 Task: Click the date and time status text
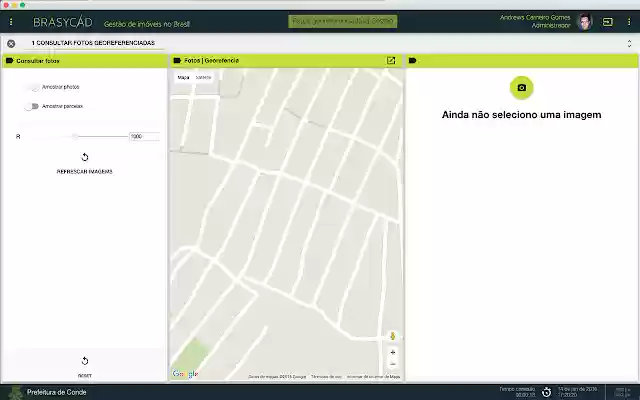coord(577,392)
